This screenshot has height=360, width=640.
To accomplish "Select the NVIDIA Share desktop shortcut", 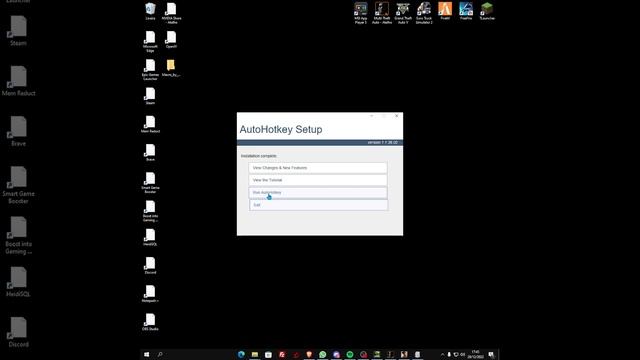I will (171, 13).
